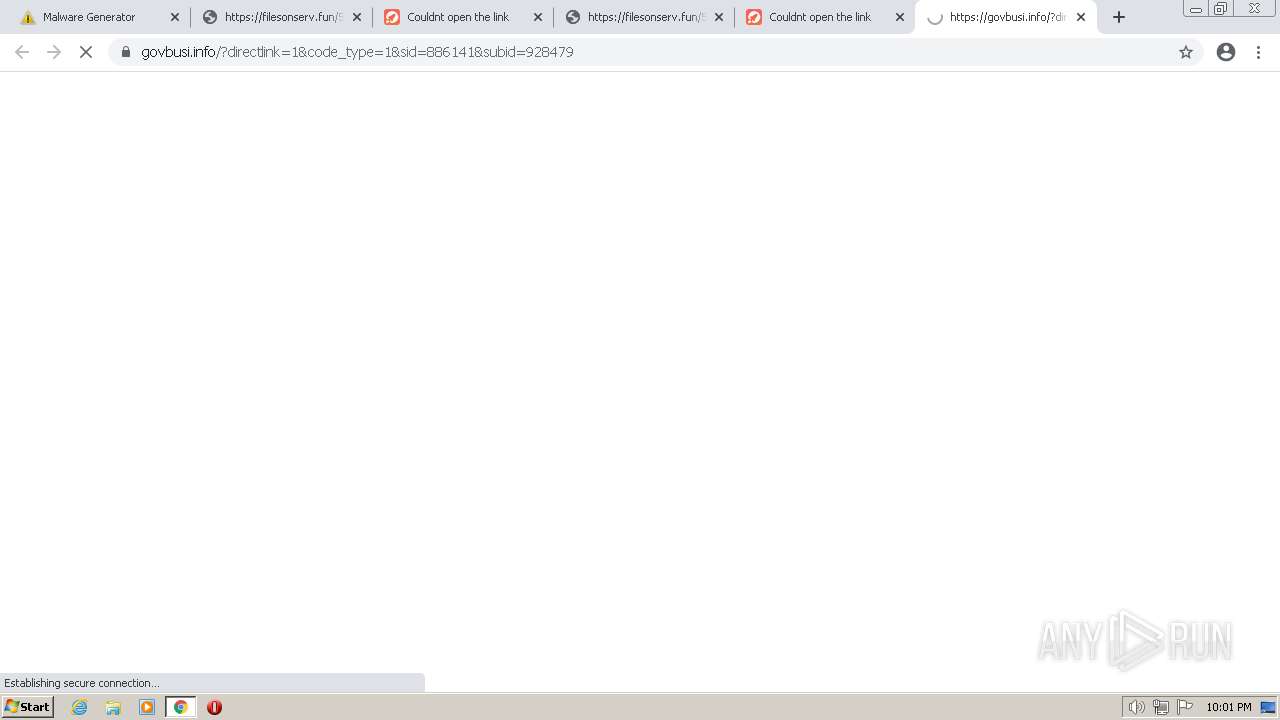Open the network tray icon
Image resolution: width=1280 pixels, height=720 pixels.
pos(1161,707)
